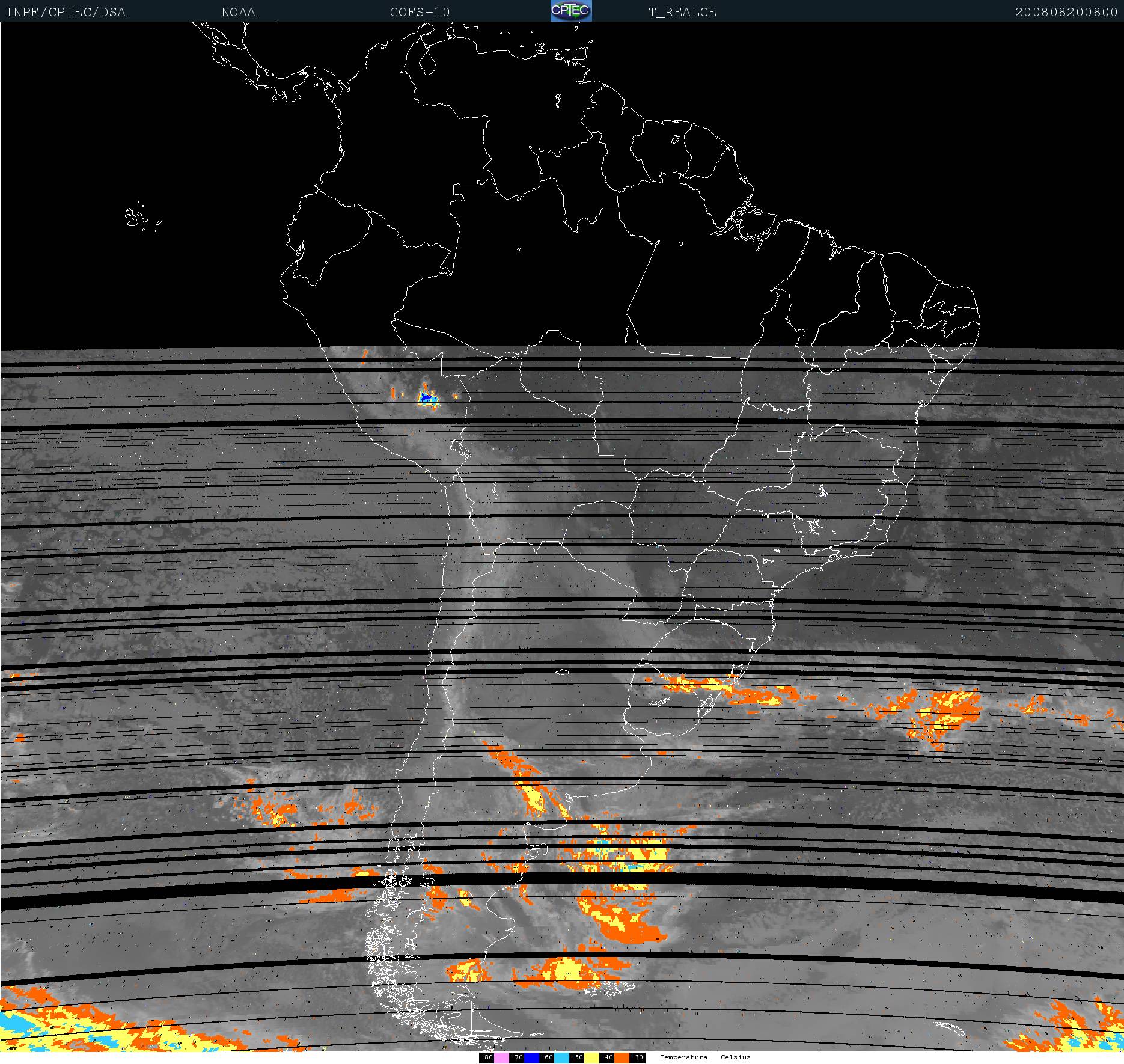Click the -40 legend label
Screen dimensions: 1124x1064
[606, 1057]
